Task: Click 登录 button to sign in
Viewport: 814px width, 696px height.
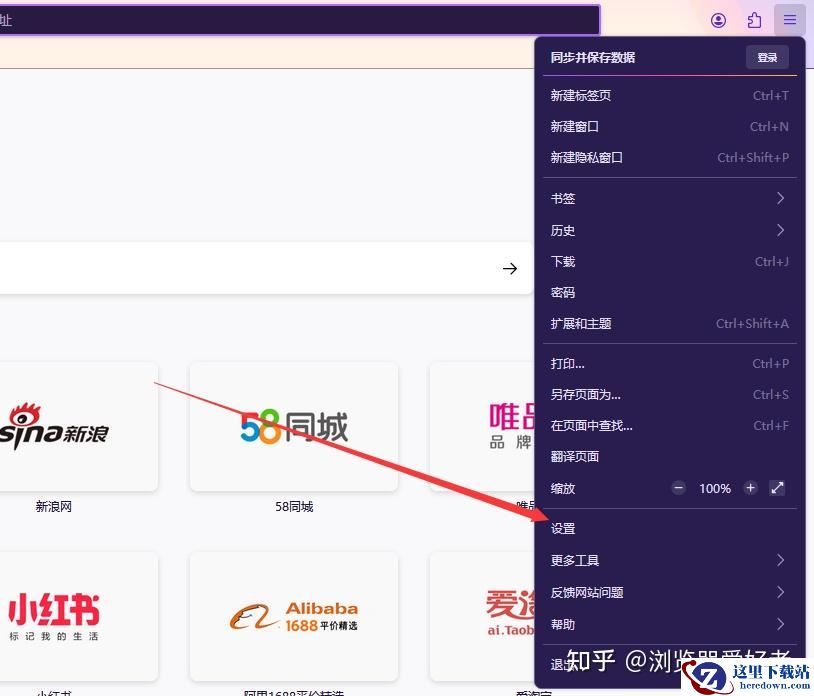Action: (x=767, y=58)
